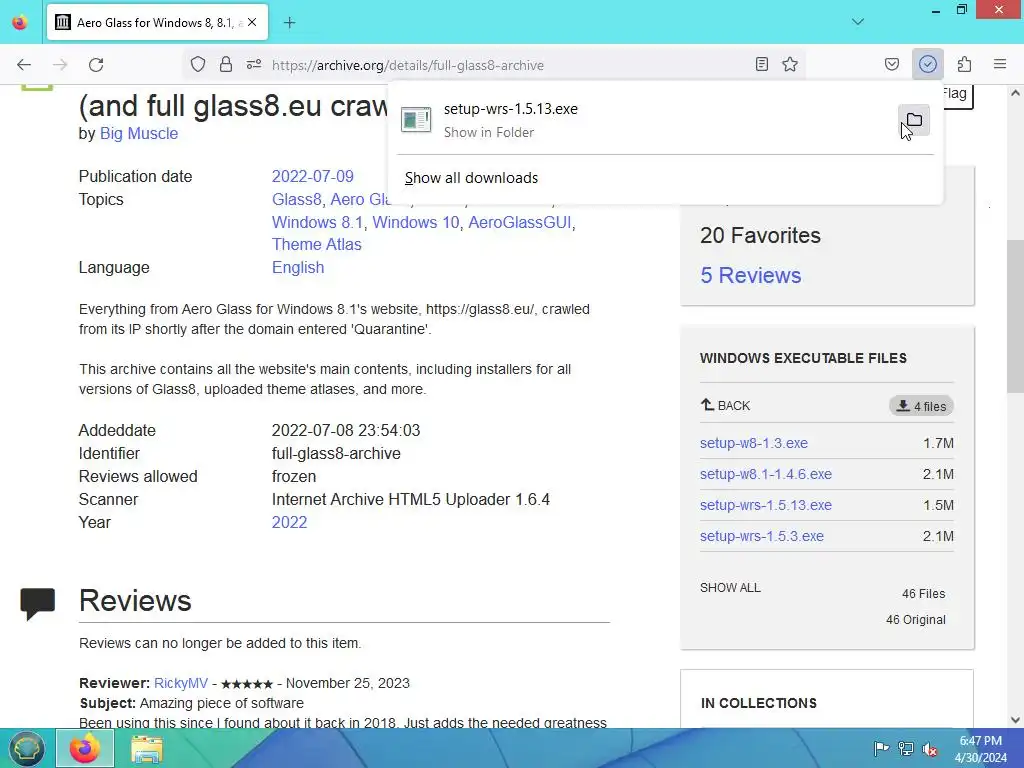Open the year 2022 link
This screenshot has width=1024, height=768.
coord(289,522)
